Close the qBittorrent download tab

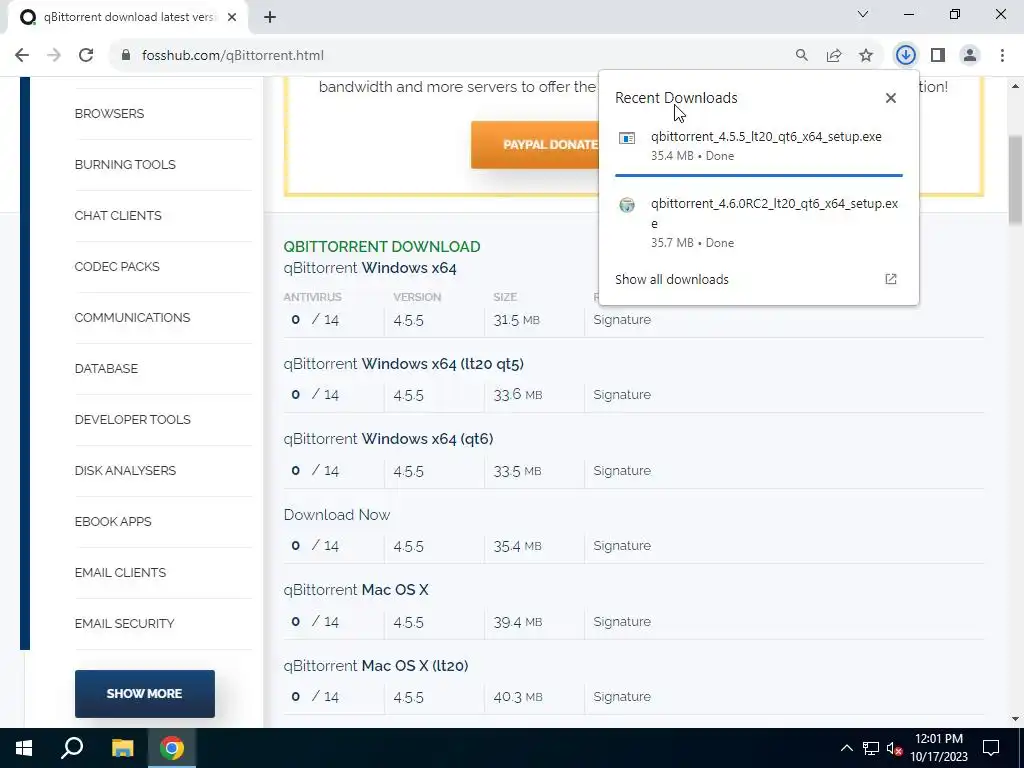(x=232, y=18)
